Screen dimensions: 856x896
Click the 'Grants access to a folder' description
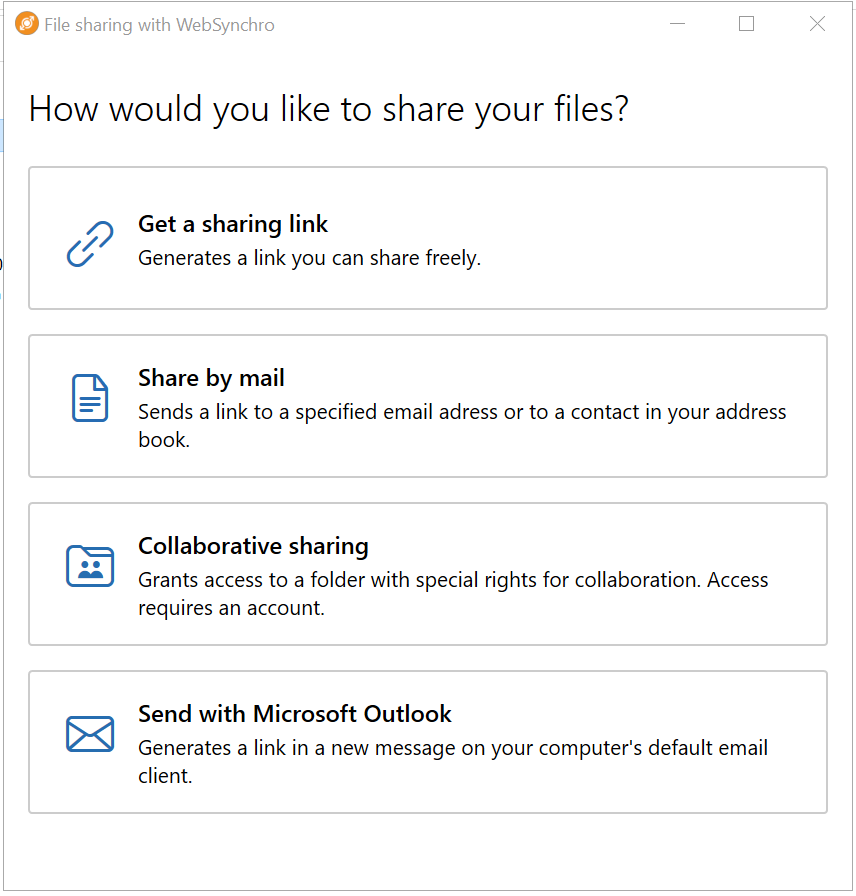coord(453,594)
